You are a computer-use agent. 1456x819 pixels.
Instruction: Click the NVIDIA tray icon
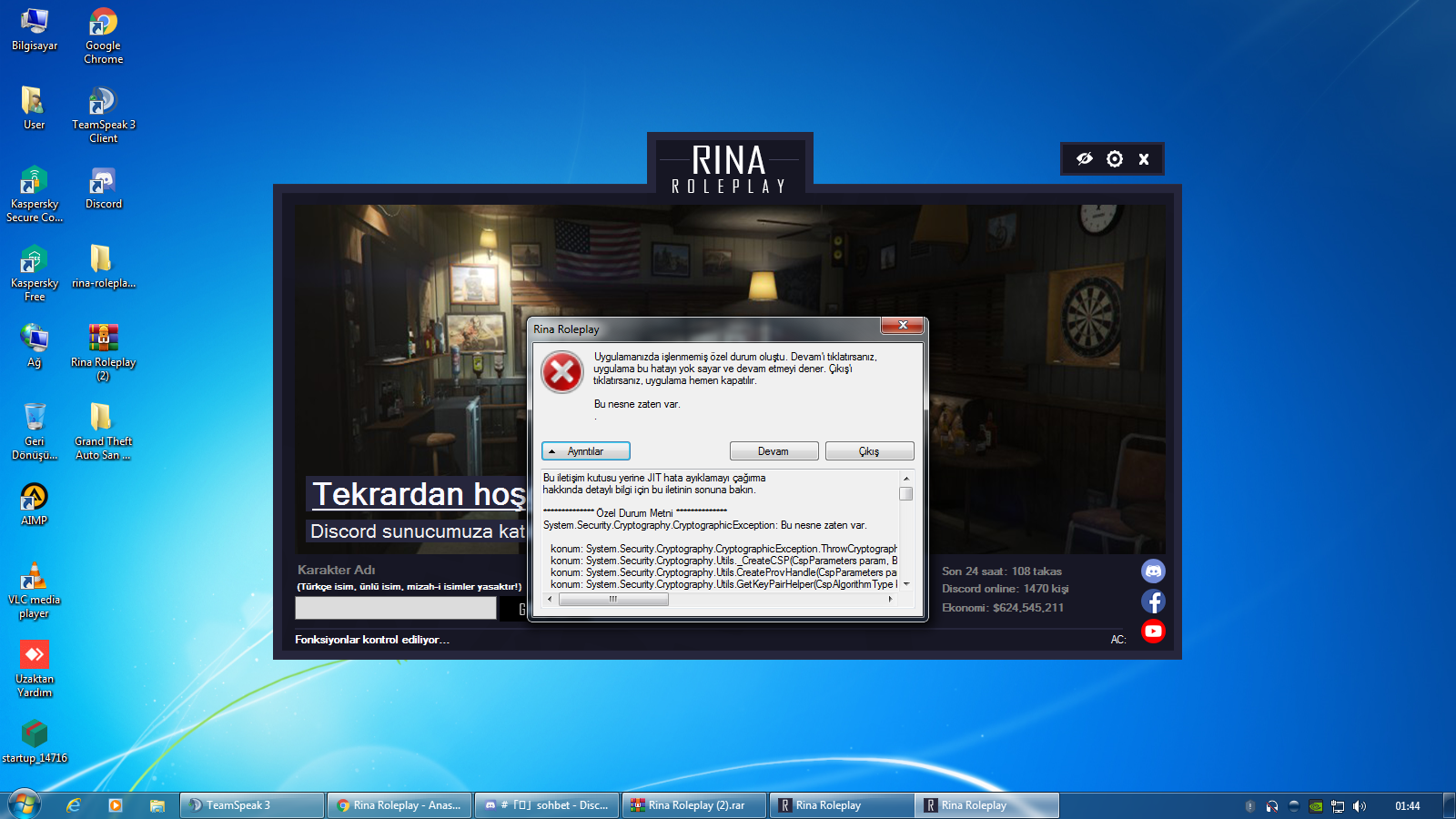[1316, 806]
